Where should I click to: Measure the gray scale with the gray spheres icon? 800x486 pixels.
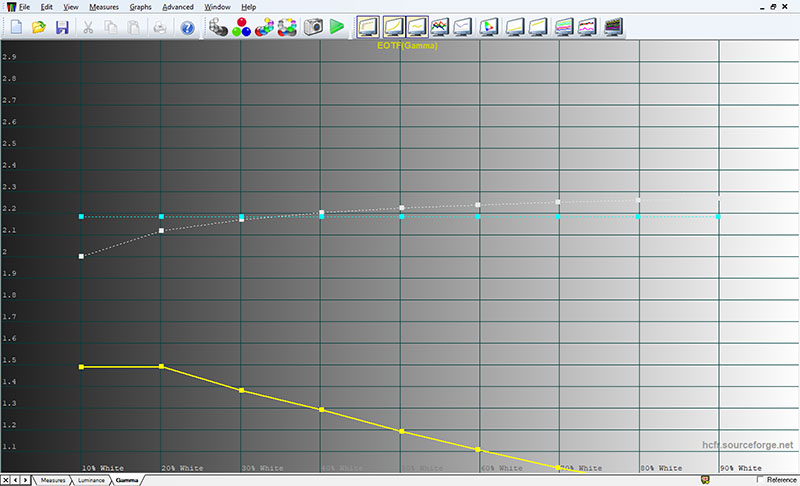tap(218, 27)
